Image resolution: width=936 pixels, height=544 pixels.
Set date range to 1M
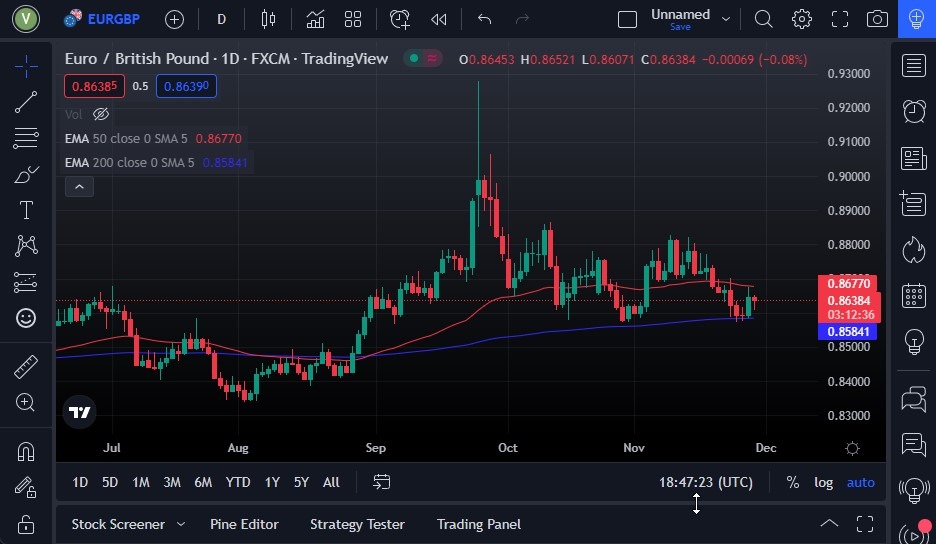[141, 482]
